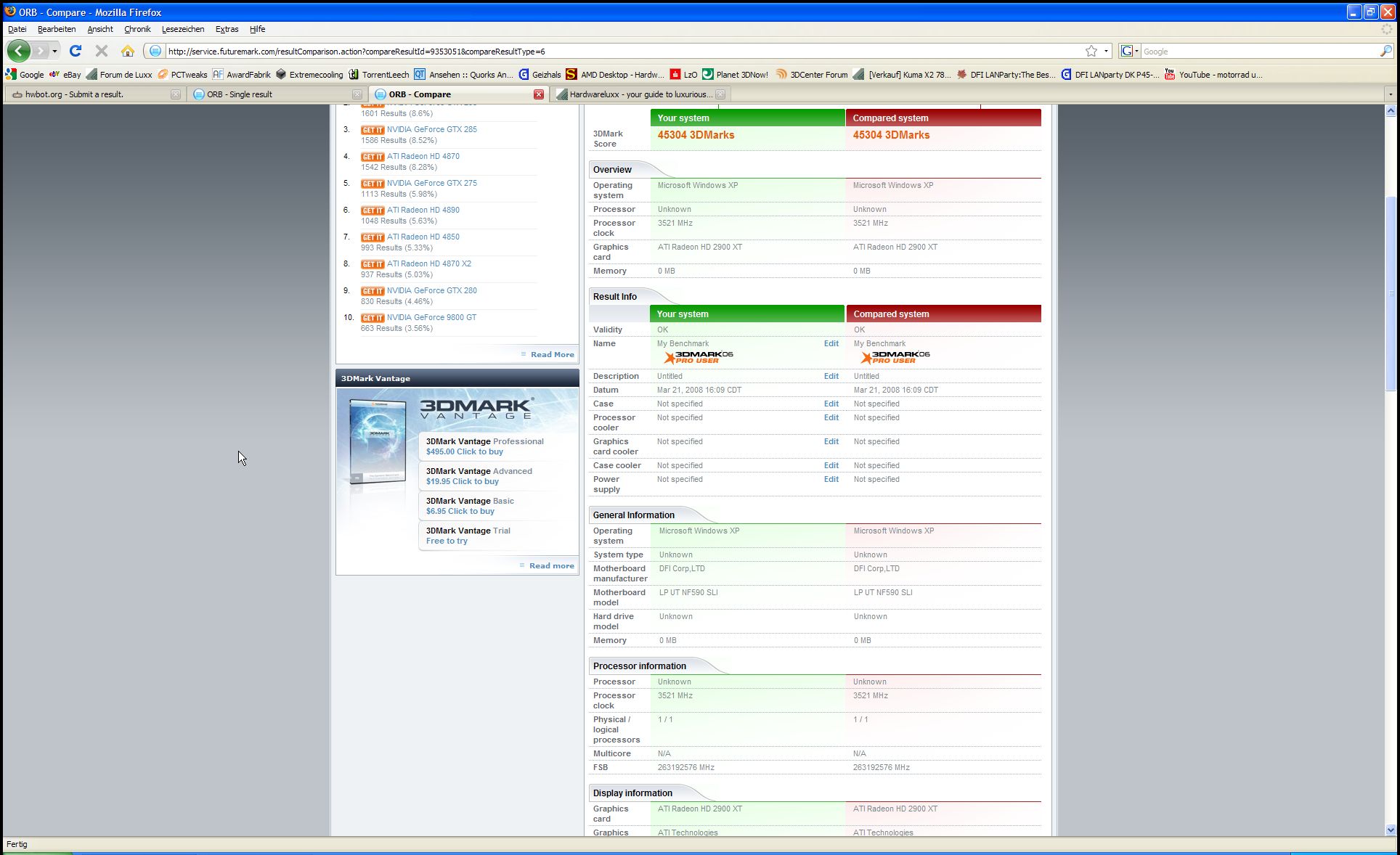Click Free to try for Vantage Trial

(447, 541)
